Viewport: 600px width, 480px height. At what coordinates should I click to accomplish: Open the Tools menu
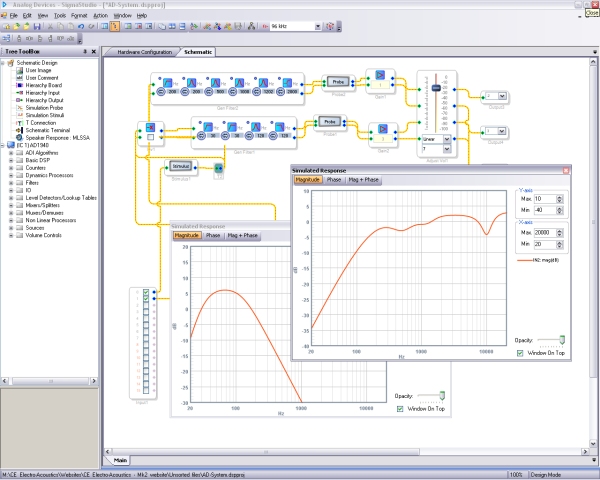pyautogui.click(x=59, y=16)
